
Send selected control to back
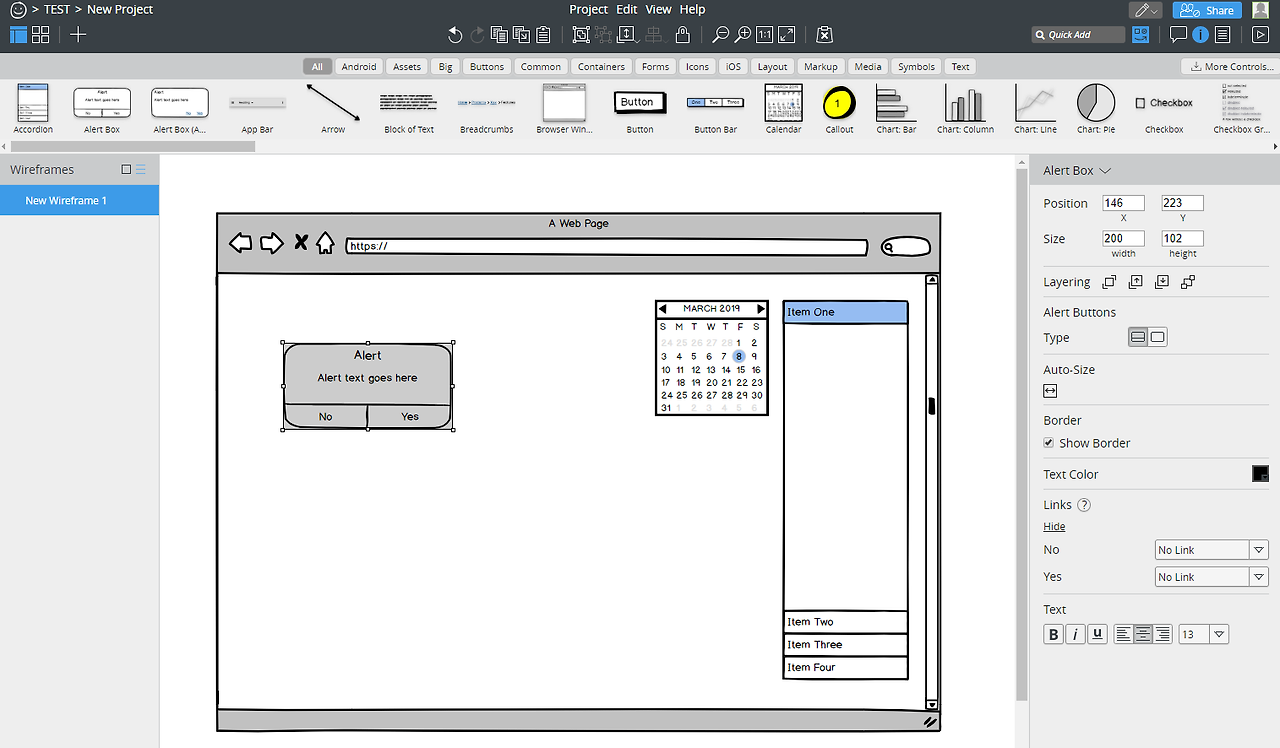(x=1188, y=282)
